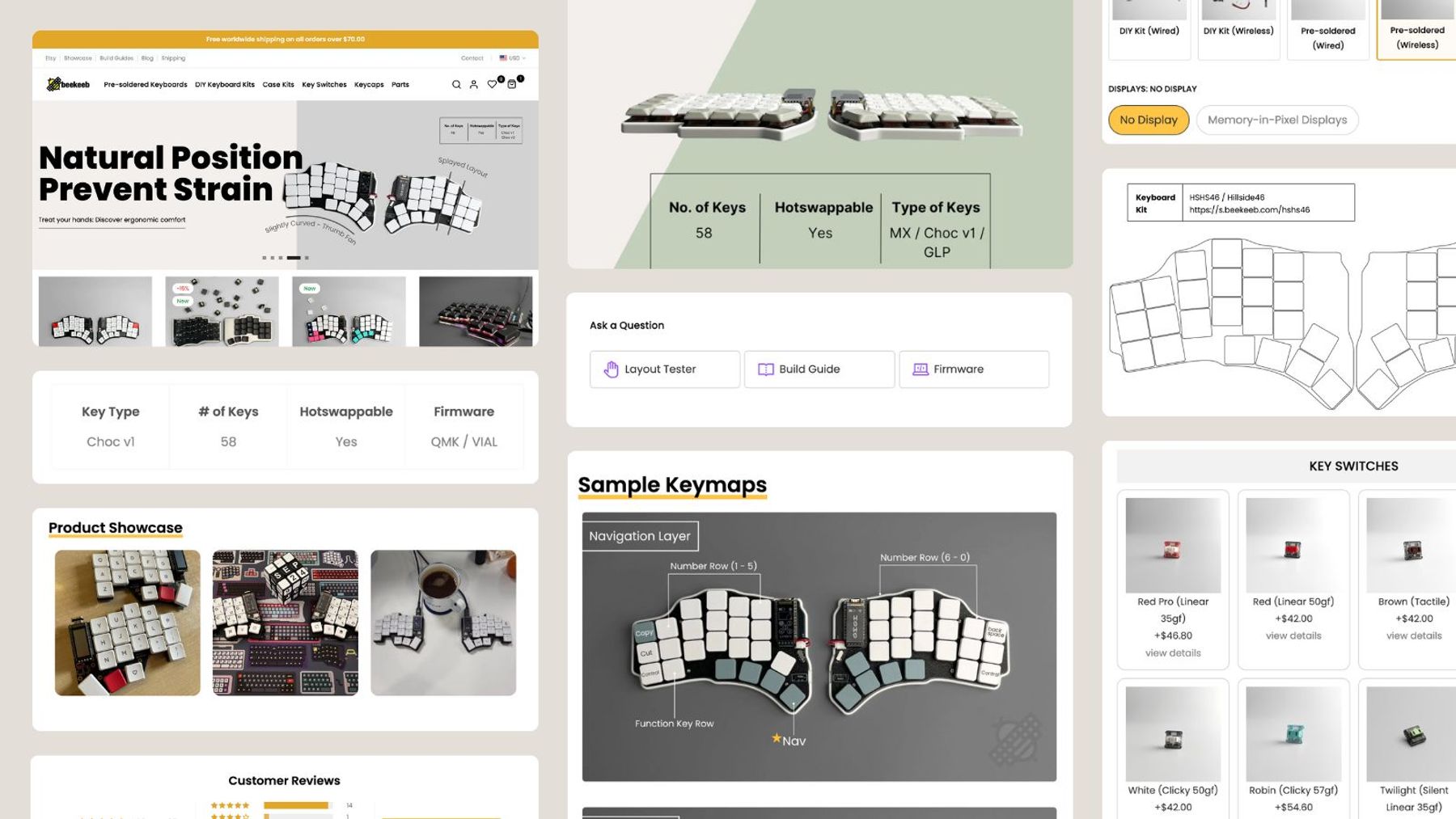Click the hand icon on Layout Tester
1456x819 pixels.
pos(610,369)
